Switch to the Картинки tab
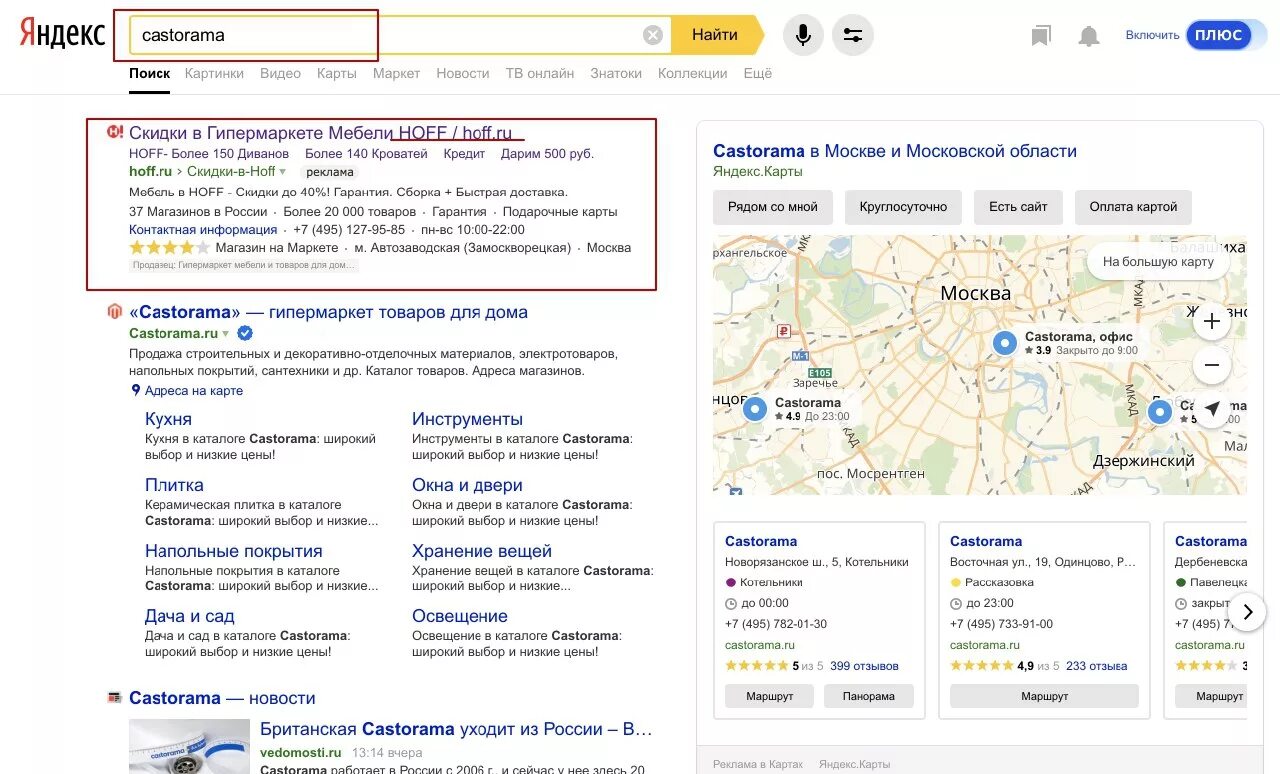1280x774 pixels. click(214, 73)
